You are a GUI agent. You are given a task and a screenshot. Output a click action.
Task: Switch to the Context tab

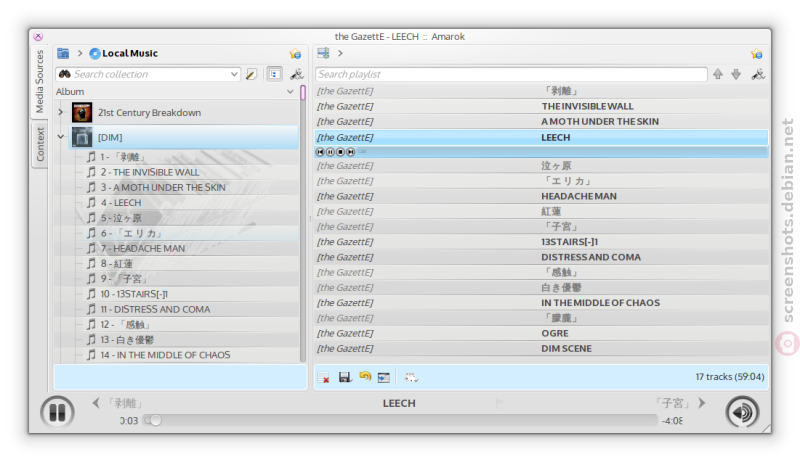click(40, 144)
